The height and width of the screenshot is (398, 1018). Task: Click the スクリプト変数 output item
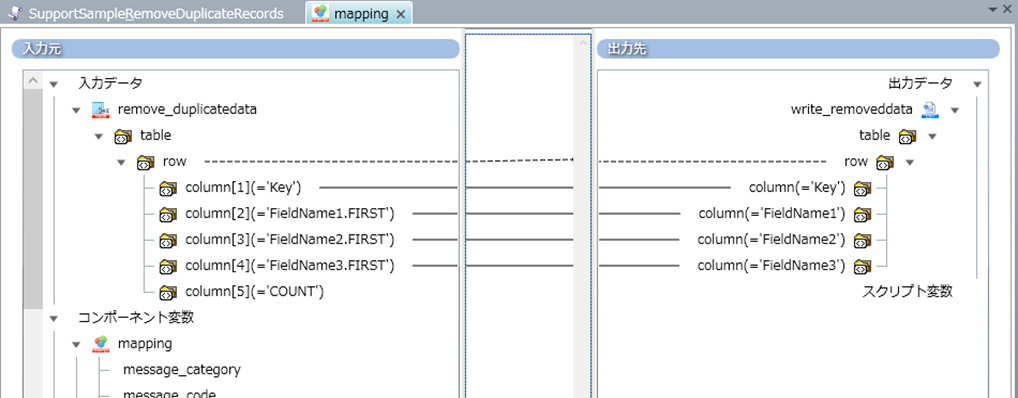click(x=907, y=292)
